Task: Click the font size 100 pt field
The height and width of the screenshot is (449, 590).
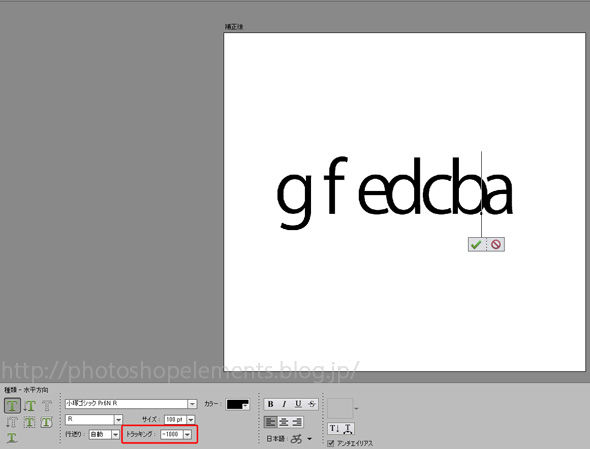Action: 175,420
